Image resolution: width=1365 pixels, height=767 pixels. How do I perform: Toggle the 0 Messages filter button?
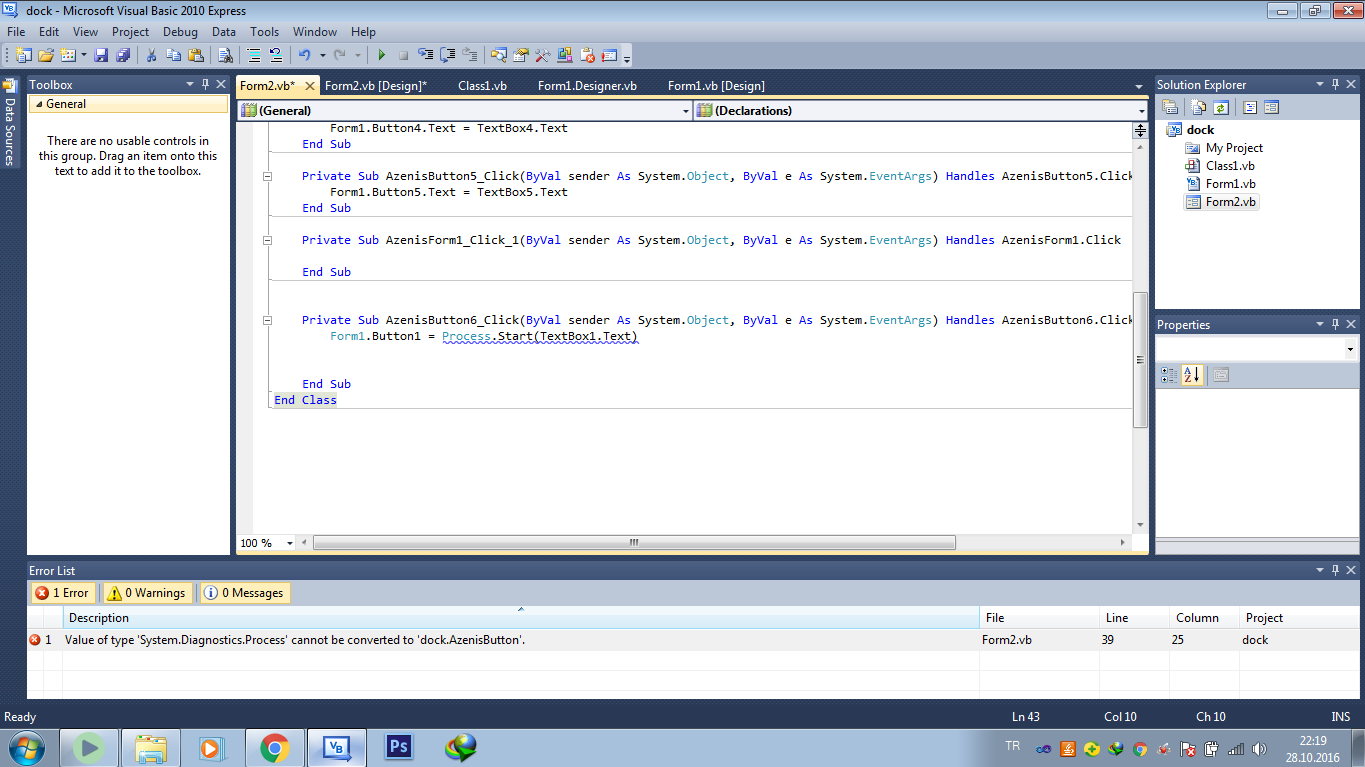pyautogui.click(x=245, y=593)
